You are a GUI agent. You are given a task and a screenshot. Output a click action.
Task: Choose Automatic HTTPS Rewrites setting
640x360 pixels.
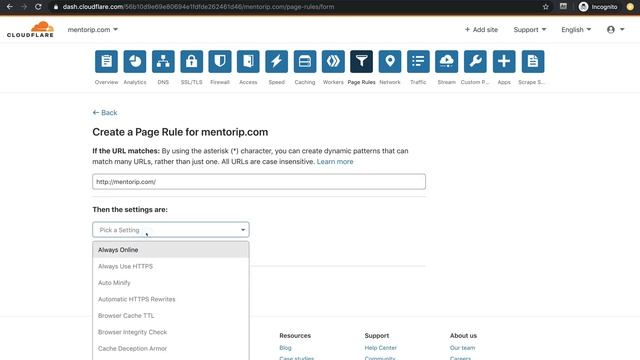point(171,299)
